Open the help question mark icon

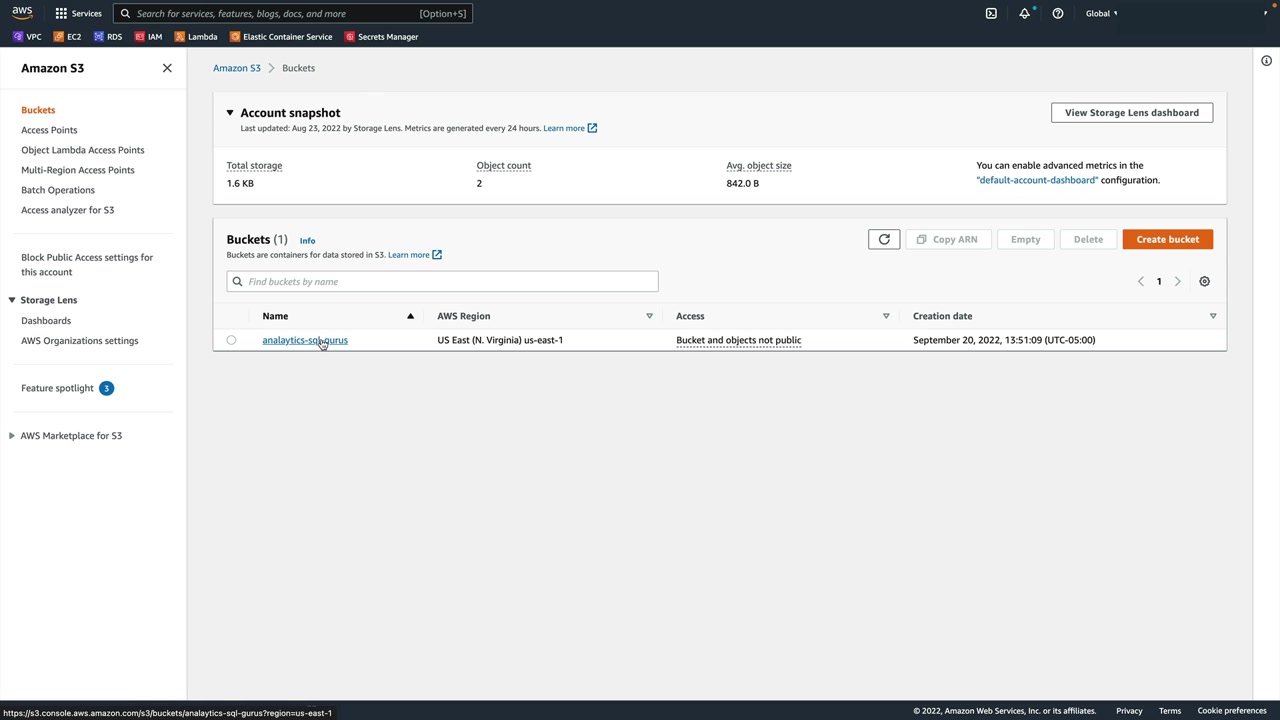[x=1057, y=13]
